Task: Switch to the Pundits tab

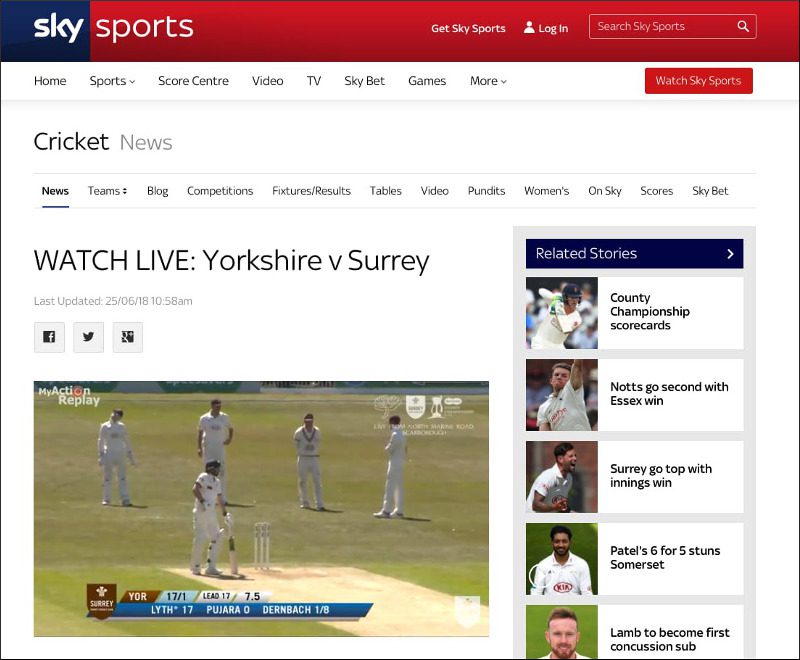Action: pyautogui.click(x=486, y=191)
